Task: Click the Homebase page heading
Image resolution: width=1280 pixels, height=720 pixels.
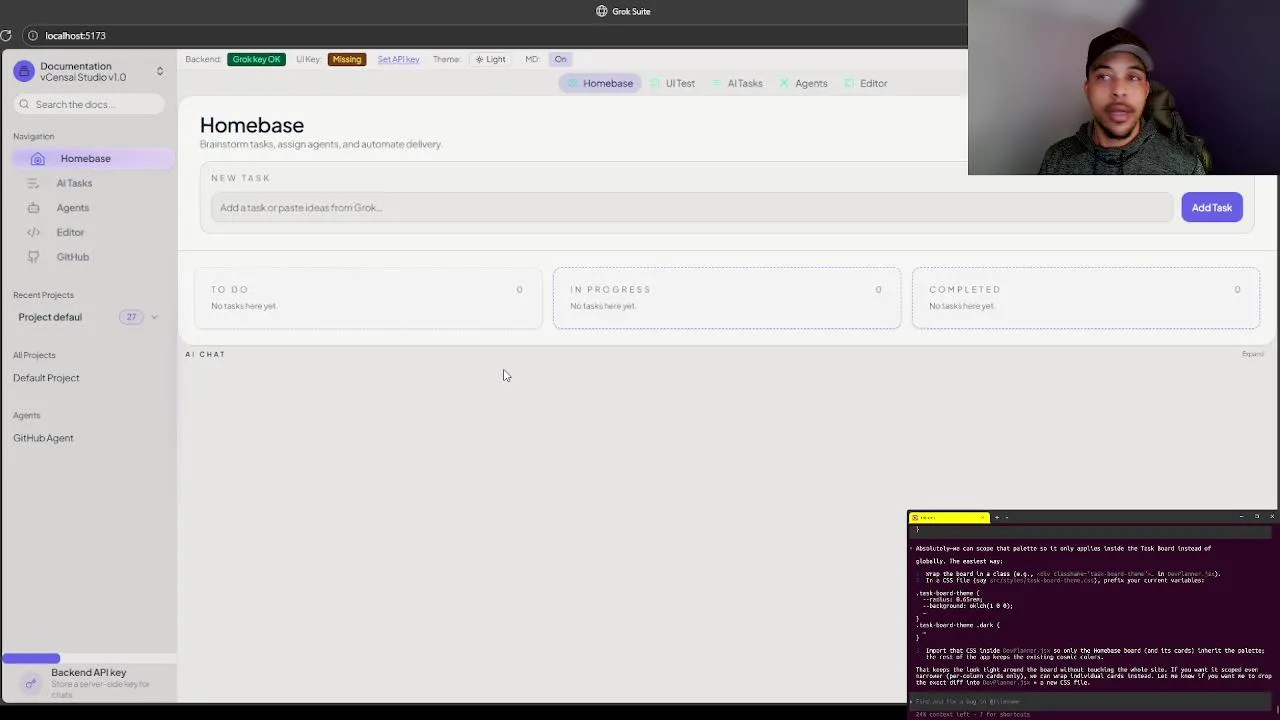Action: (x=252, y=125)
